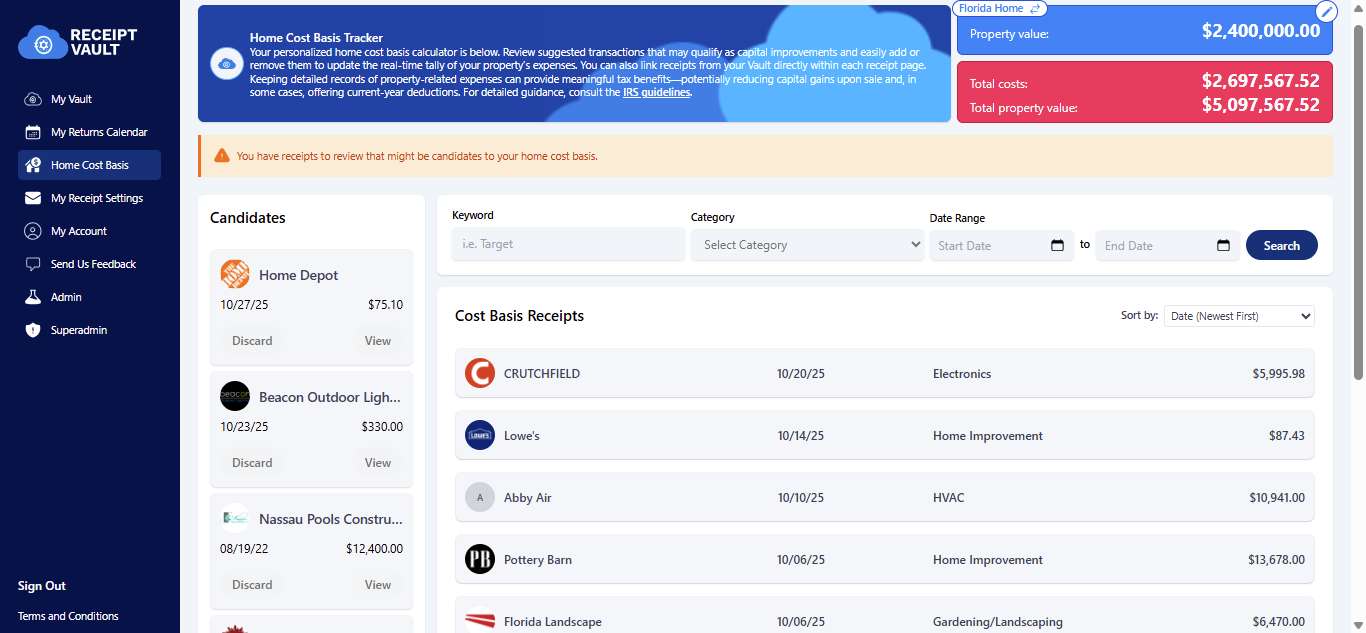This screenshot has width=1366, height=633.
Task: Discard the Nassau Pools candidate
Action: click(252, 585)
